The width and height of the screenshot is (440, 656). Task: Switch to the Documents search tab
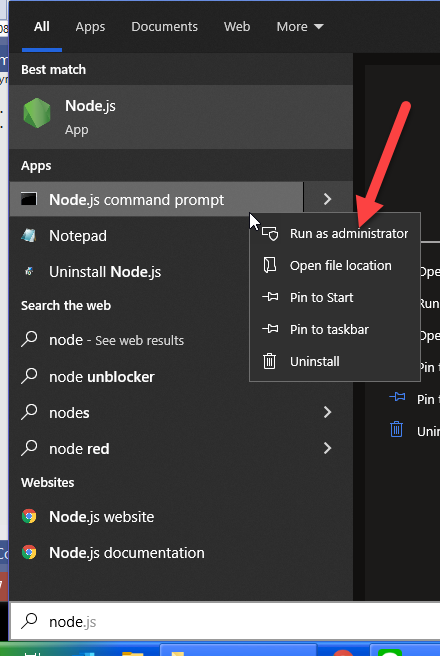(164, 27)
